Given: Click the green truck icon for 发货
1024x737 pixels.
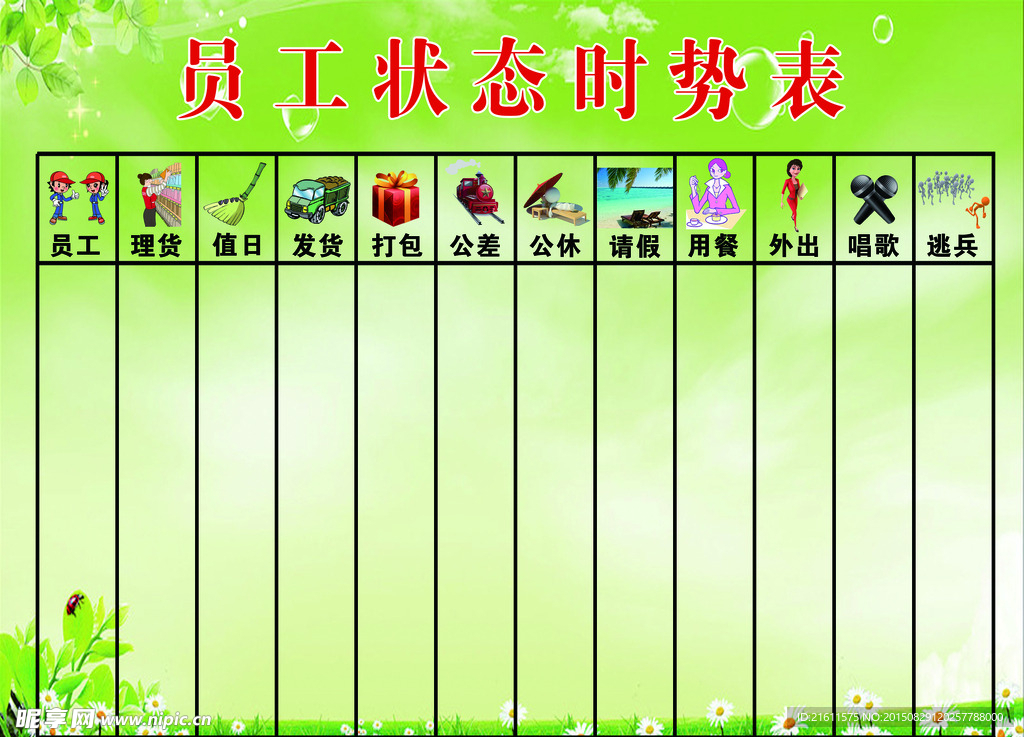Looking at the screenshot, I should click(x=316, y=198).
